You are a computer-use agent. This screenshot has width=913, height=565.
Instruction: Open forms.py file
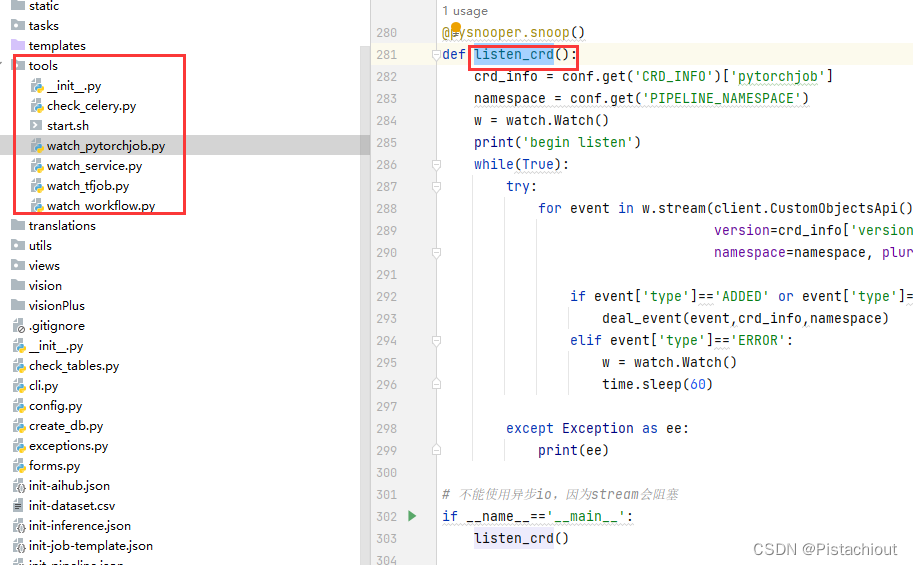(55, 466)
